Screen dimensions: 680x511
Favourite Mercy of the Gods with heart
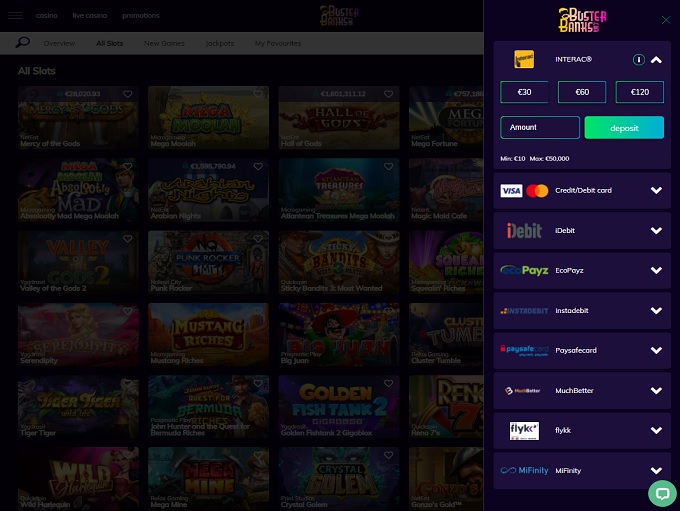(x=128, y=94)
